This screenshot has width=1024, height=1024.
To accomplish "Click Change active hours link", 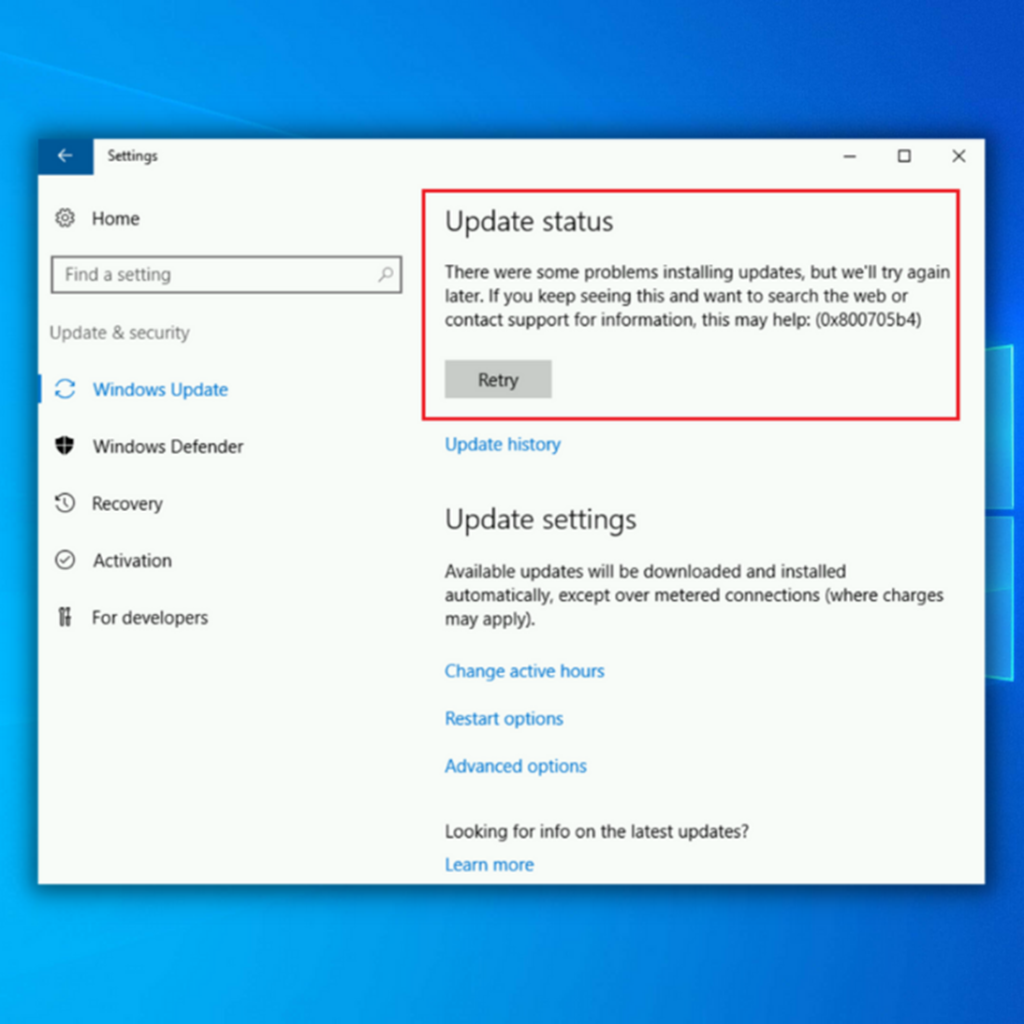I will [524, 671].
